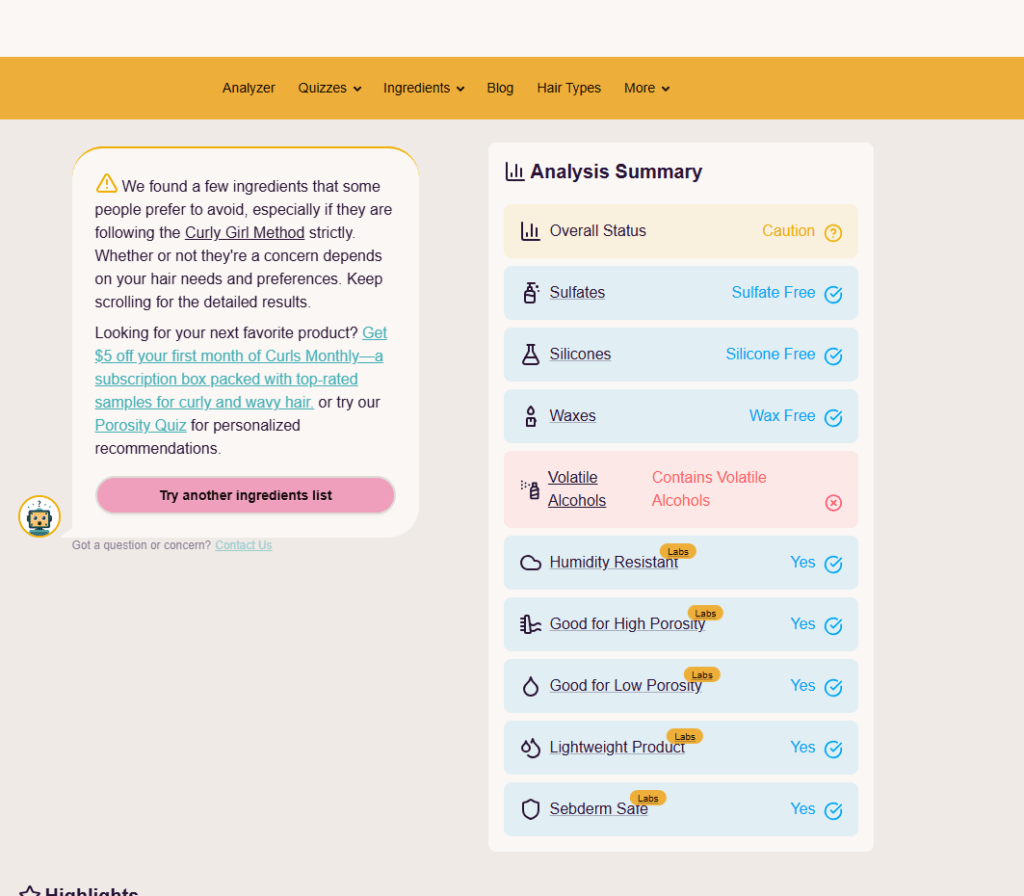Click the Silicones flask icon

(x=530, y=355)
